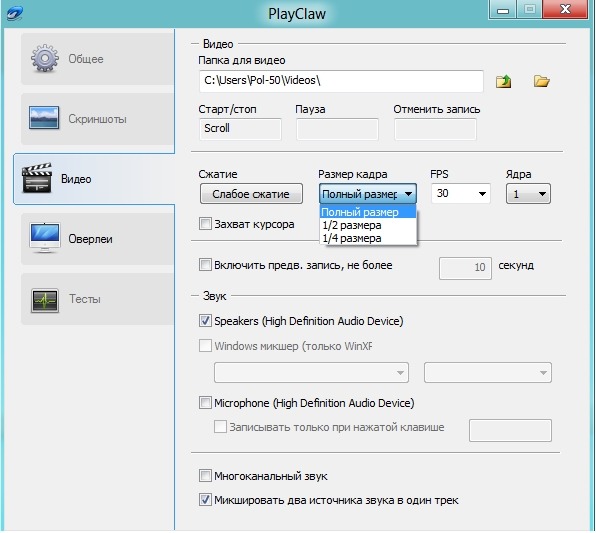
Task: Choose Полный размер from the list
Action: (x=368, y=212)
